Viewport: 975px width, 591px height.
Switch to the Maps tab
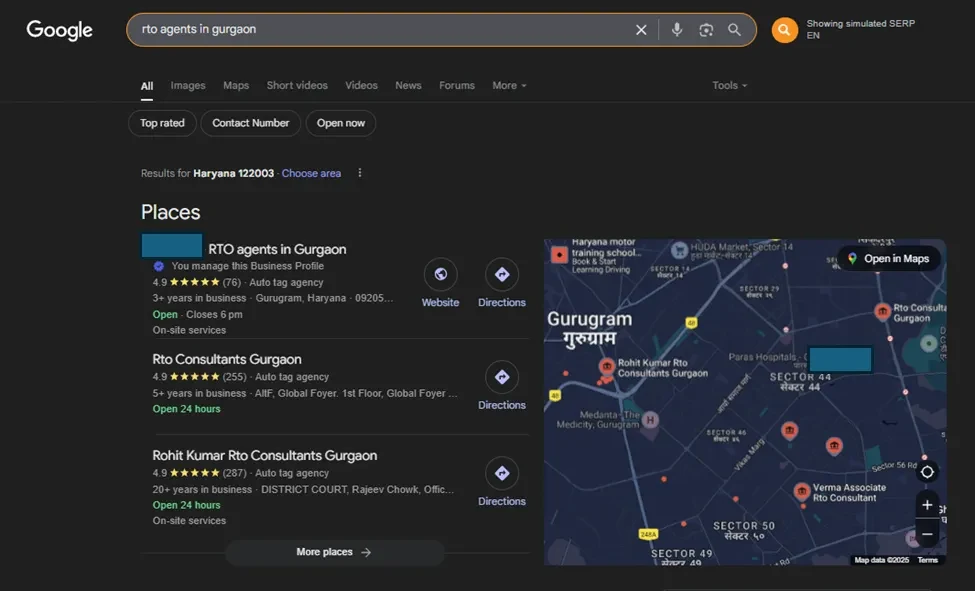tap(236, 85)
